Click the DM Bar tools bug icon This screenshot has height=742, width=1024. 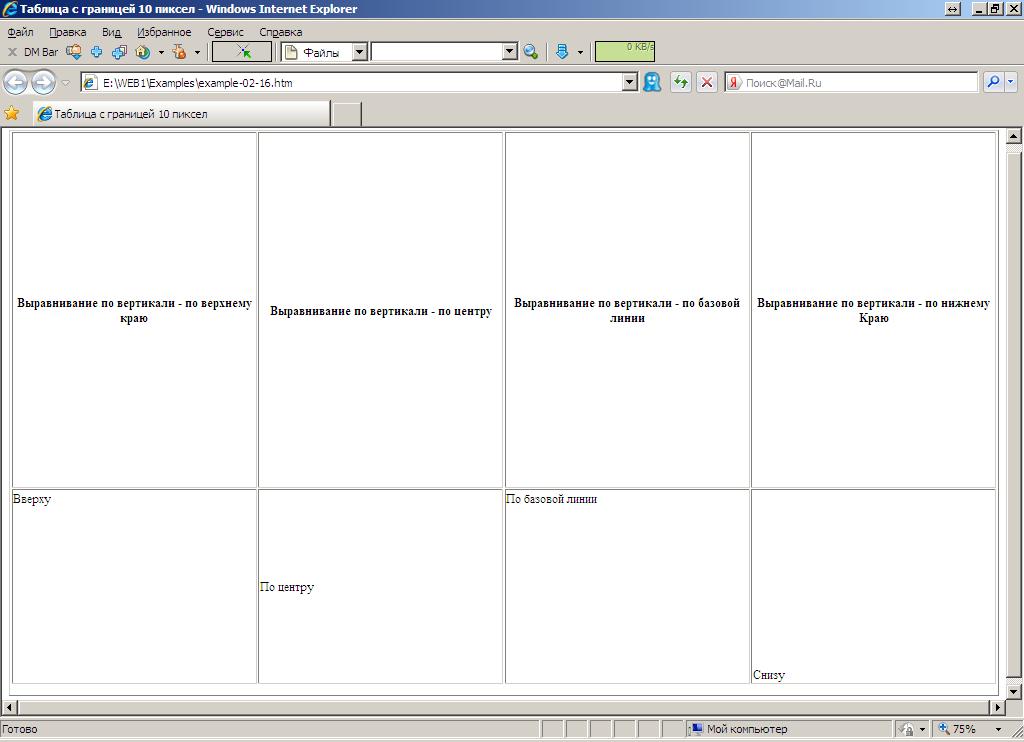(x=179, y=52)
